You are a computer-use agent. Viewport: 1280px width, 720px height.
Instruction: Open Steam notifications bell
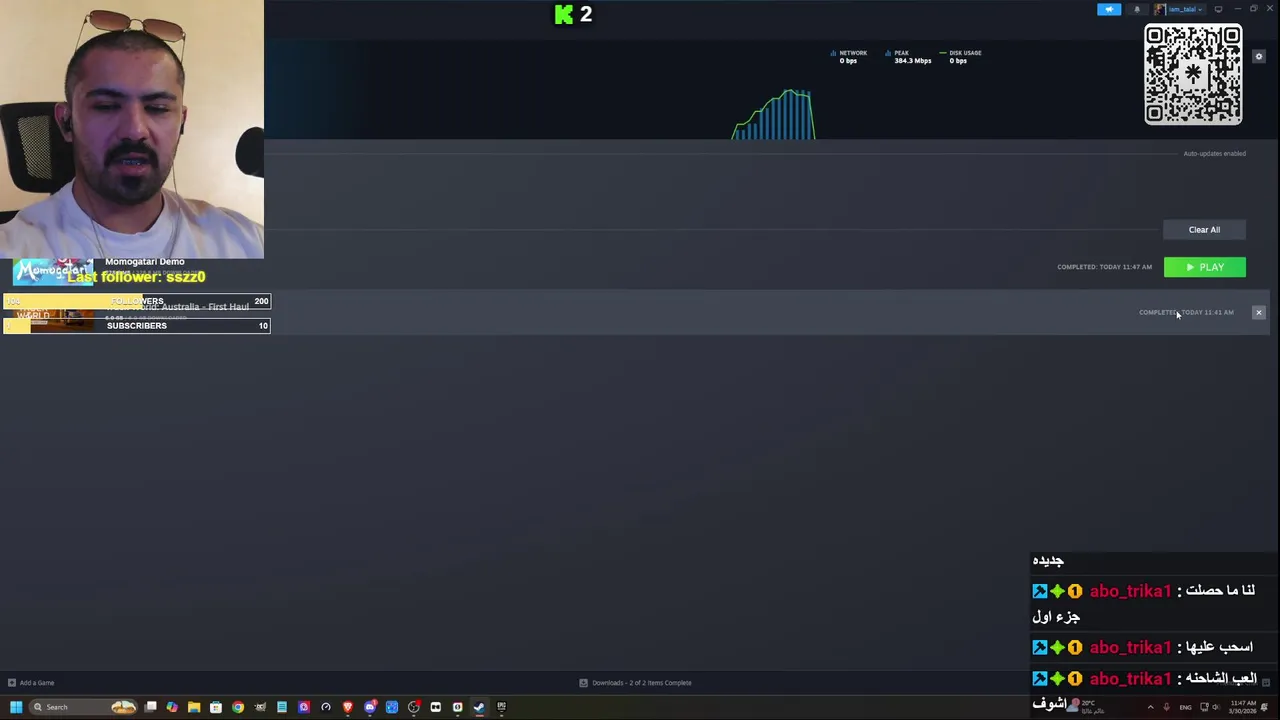tap(1137, 9)
